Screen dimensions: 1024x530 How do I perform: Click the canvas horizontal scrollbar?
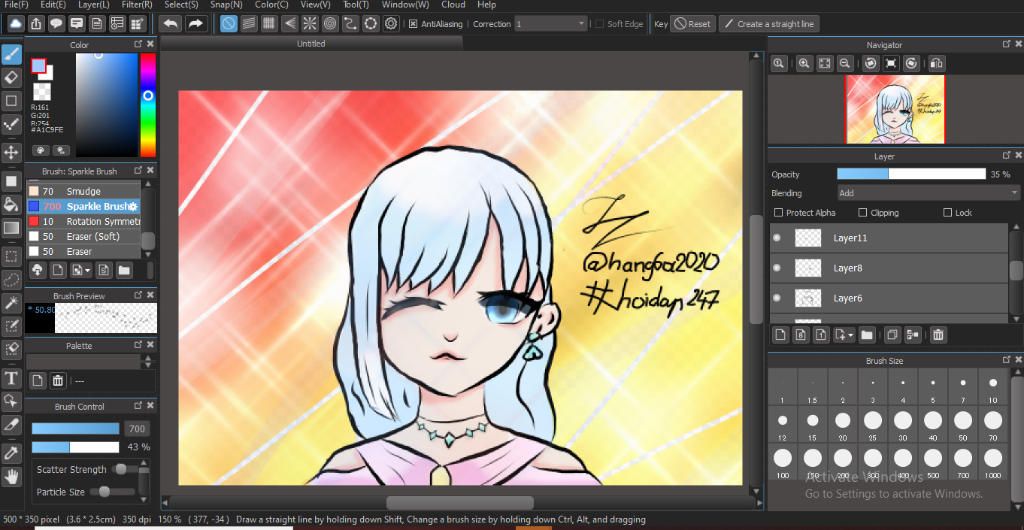pyautogui.click(x=460, y=503)
